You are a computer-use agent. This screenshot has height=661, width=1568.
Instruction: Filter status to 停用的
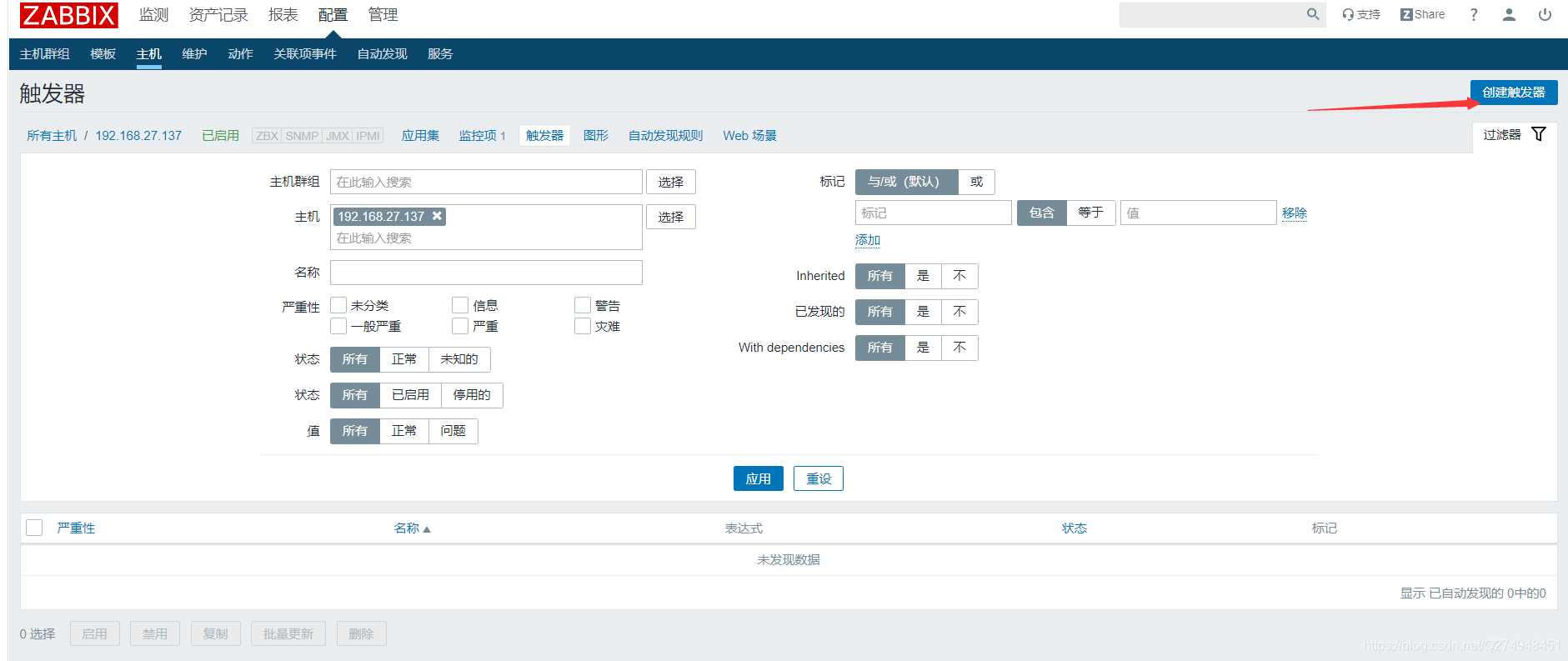coord(472,395)
